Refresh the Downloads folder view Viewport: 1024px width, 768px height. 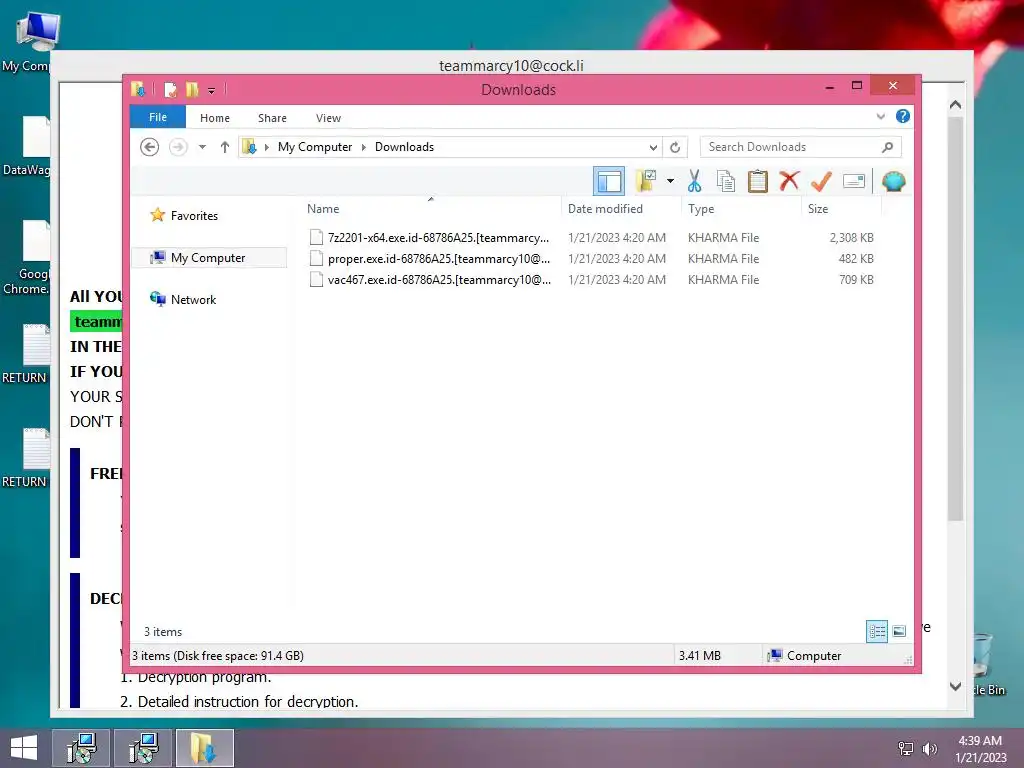coord(675,147)
